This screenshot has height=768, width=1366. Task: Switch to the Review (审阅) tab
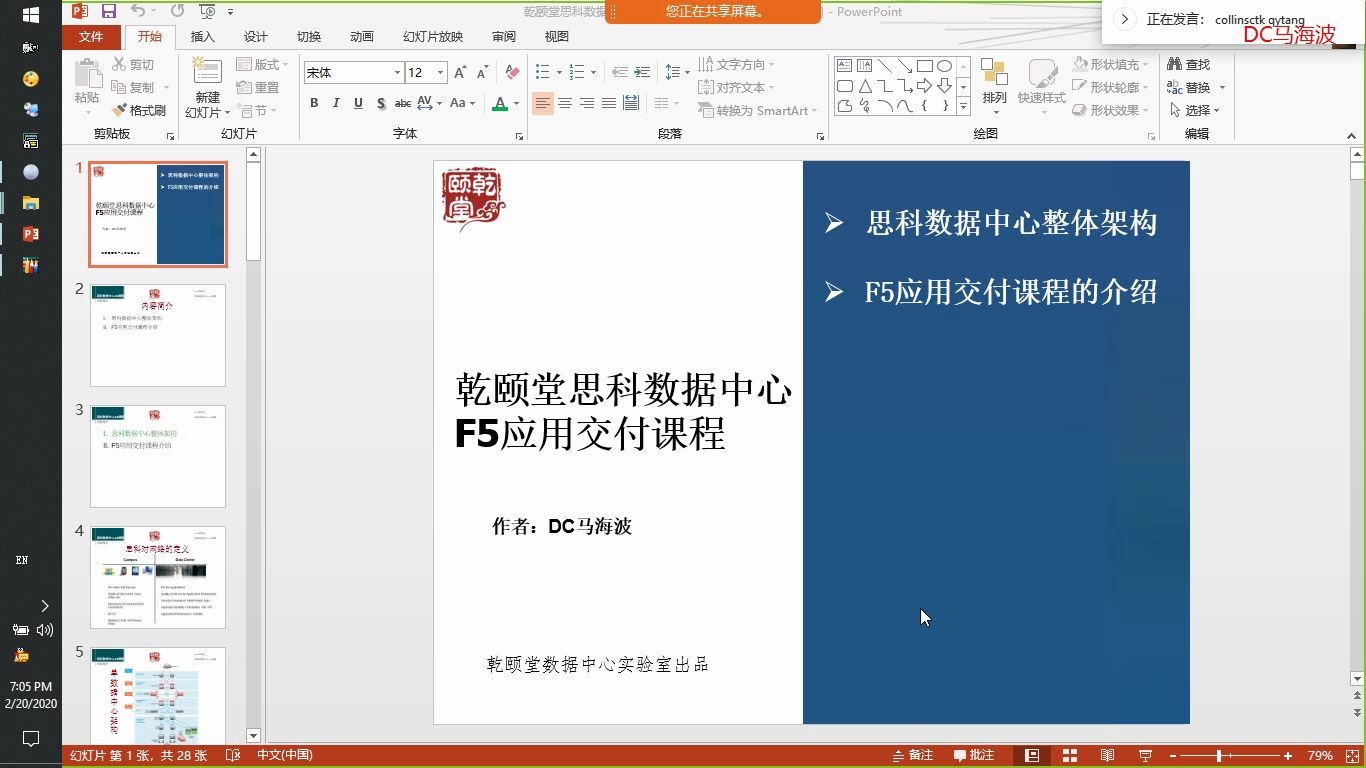pyautogui.click(x=504, y=37)
